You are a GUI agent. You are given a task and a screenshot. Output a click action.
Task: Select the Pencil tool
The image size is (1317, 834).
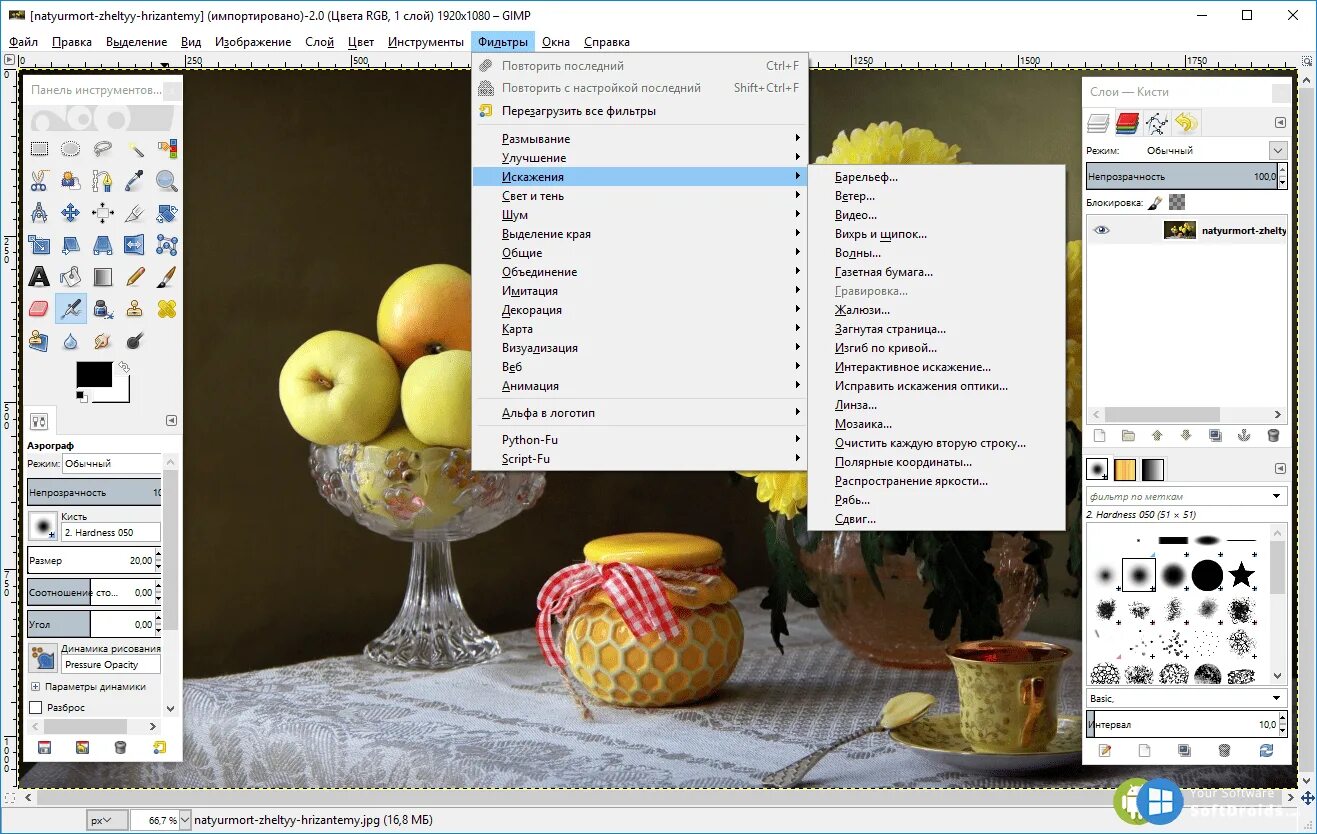[x=135, y=277]
